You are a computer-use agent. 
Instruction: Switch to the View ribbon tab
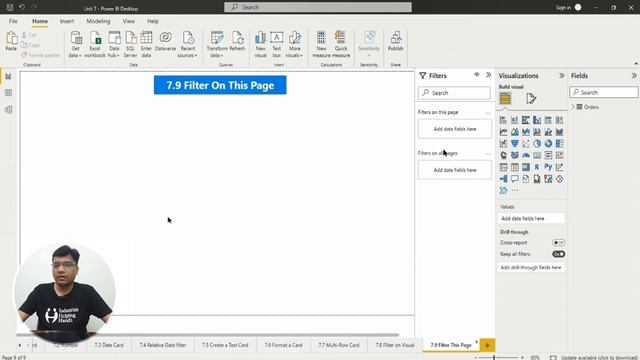pyautogui.click(x=129, y=21)
